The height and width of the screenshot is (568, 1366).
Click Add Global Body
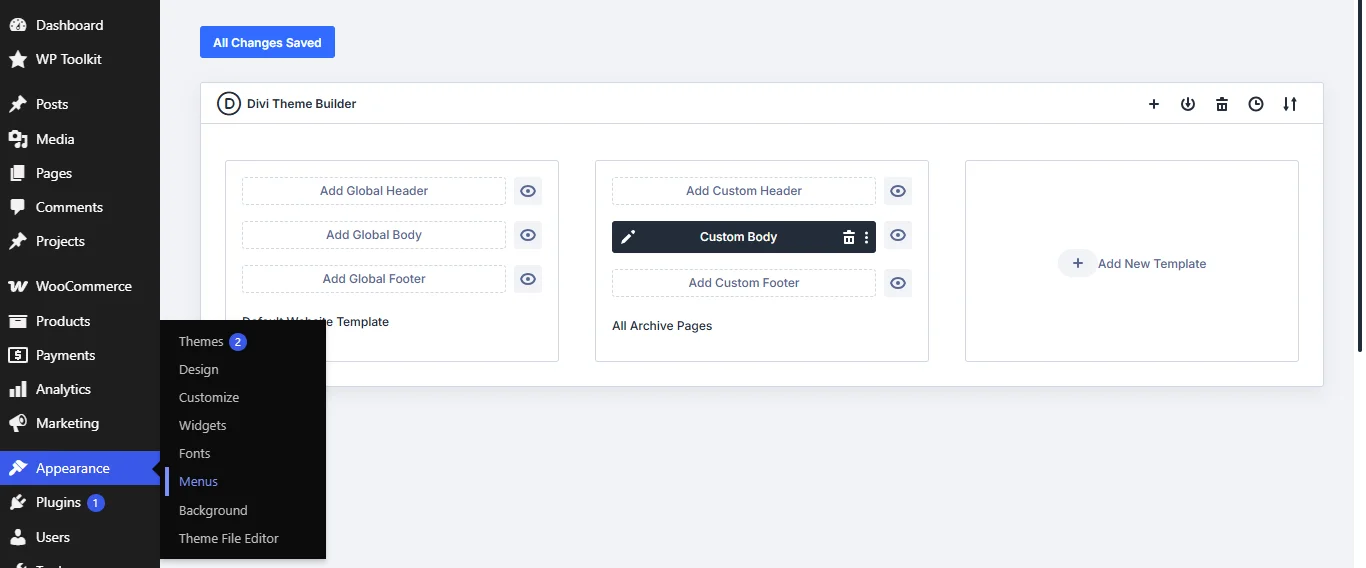pyautogui.click(x=374, y=235)
